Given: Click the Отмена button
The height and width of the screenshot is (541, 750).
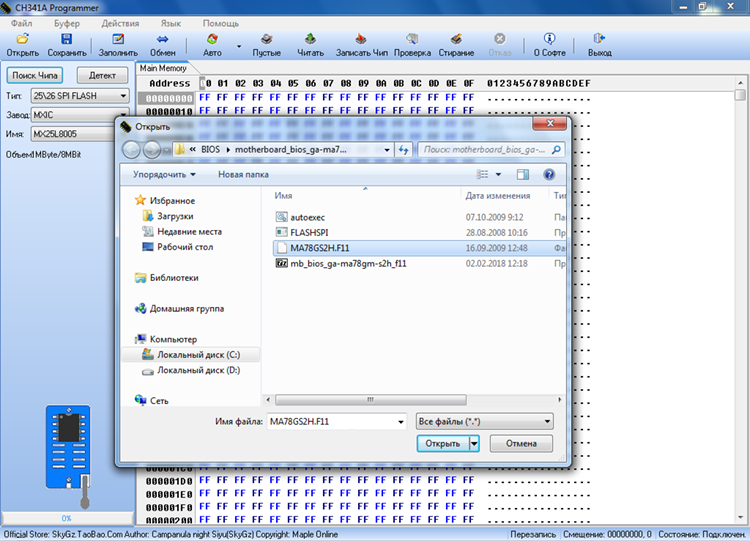Looking at the screenshot, I should (x=521, y=444).
